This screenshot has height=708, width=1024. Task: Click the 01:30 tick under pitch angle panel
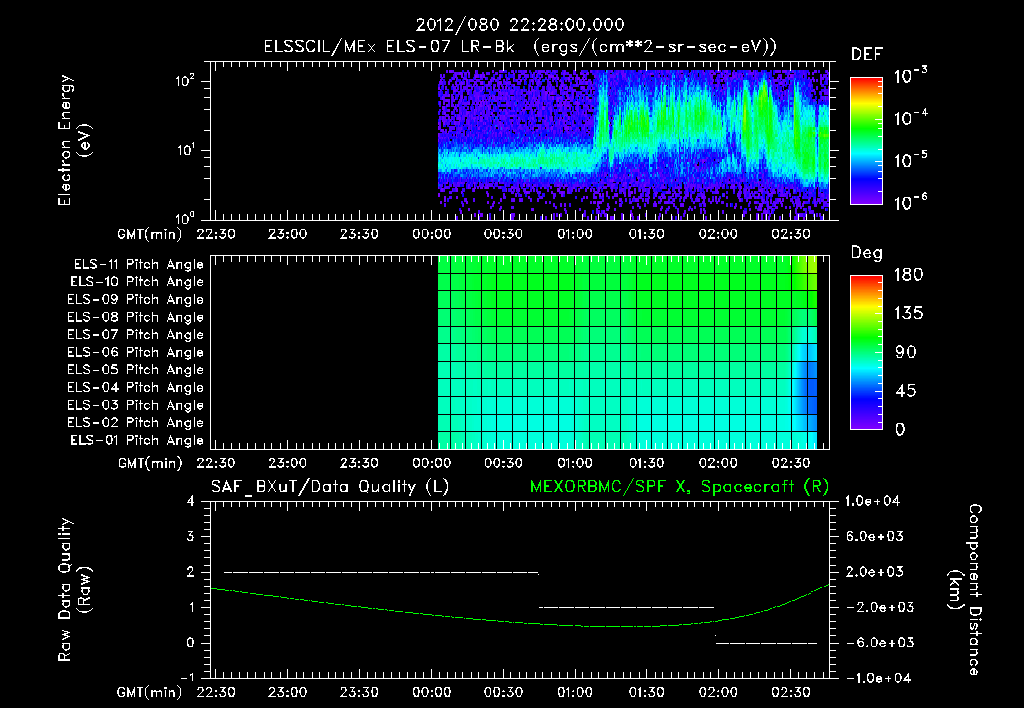(647, 463)
